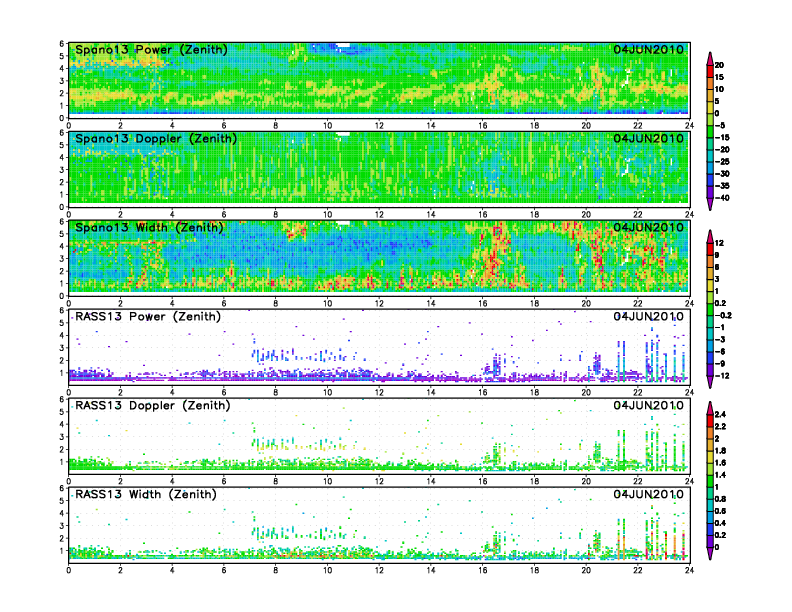This screenshot has width=792, height=612.
Task: Click the 04JUN2010 date in RASS13 Power panel
Action: (649, 317)
